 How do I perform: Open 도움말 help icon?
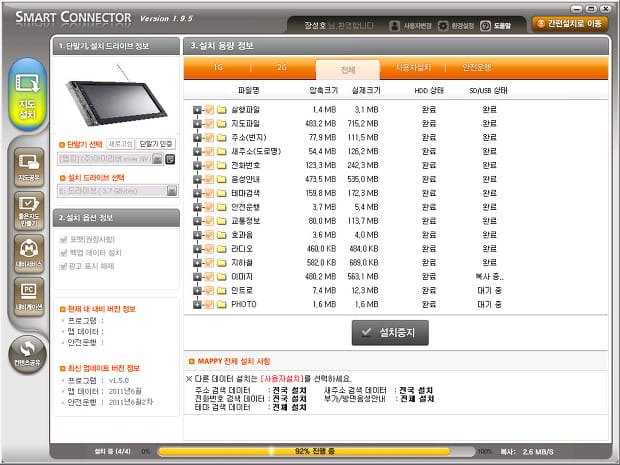click(486, 24)
